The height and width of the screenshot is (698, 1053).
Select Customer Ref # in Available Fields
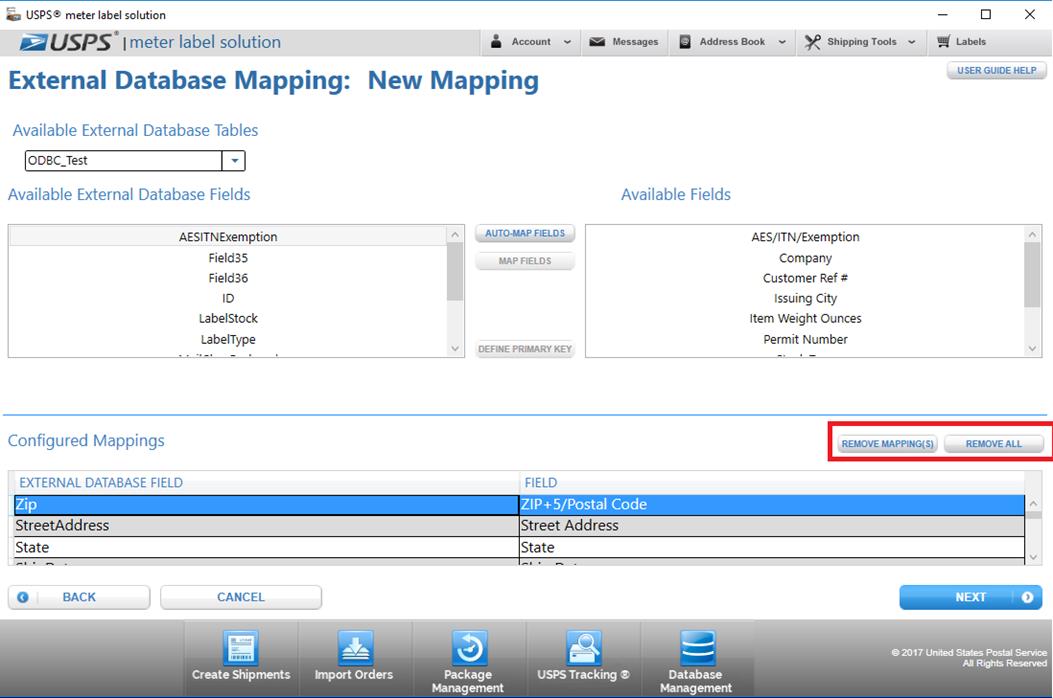(805, 277)
